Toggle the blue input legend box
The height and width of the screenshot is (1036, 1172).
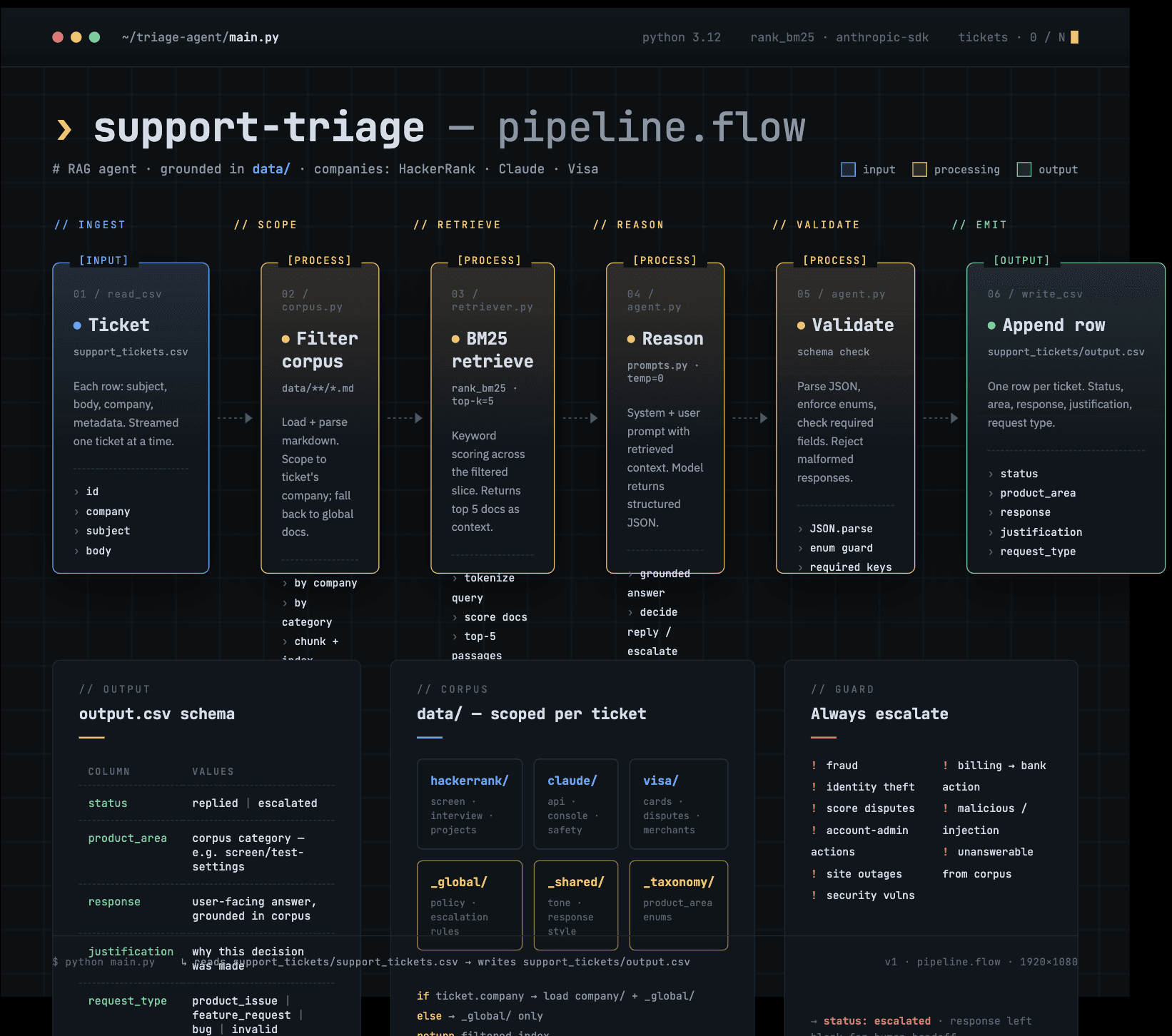[x=849, y=169]
